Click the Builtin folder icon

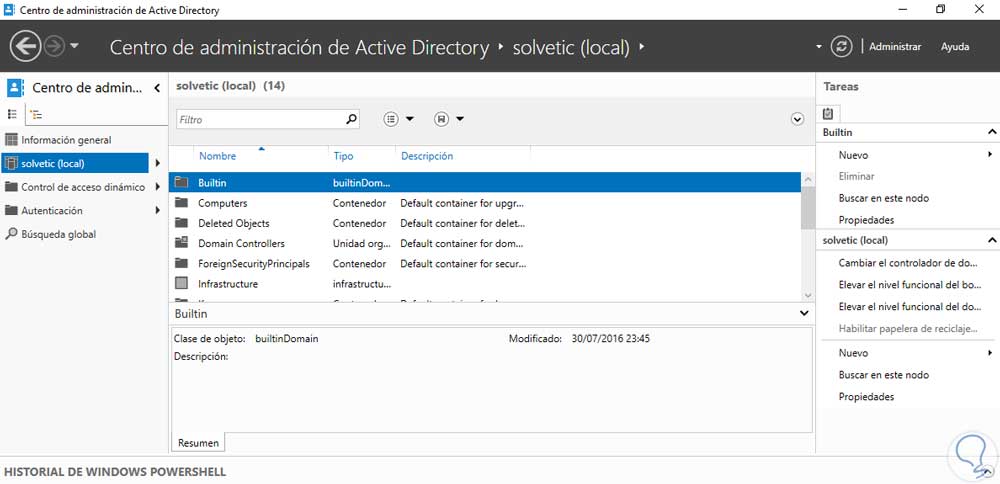(182, 182)
